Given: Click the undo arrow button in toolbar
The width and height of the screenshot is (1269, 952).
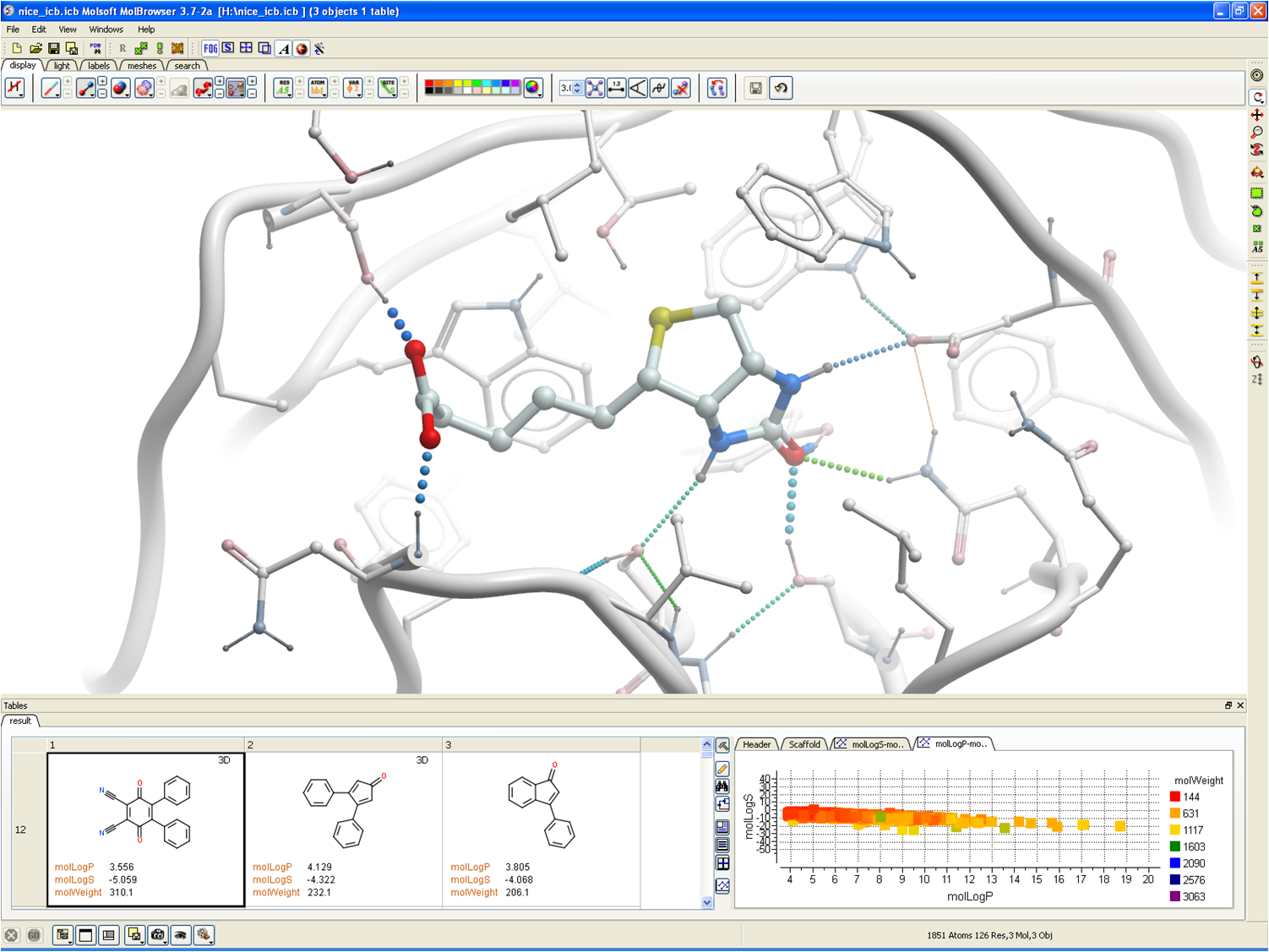Looking at the screenshot, I should [781, 88].
